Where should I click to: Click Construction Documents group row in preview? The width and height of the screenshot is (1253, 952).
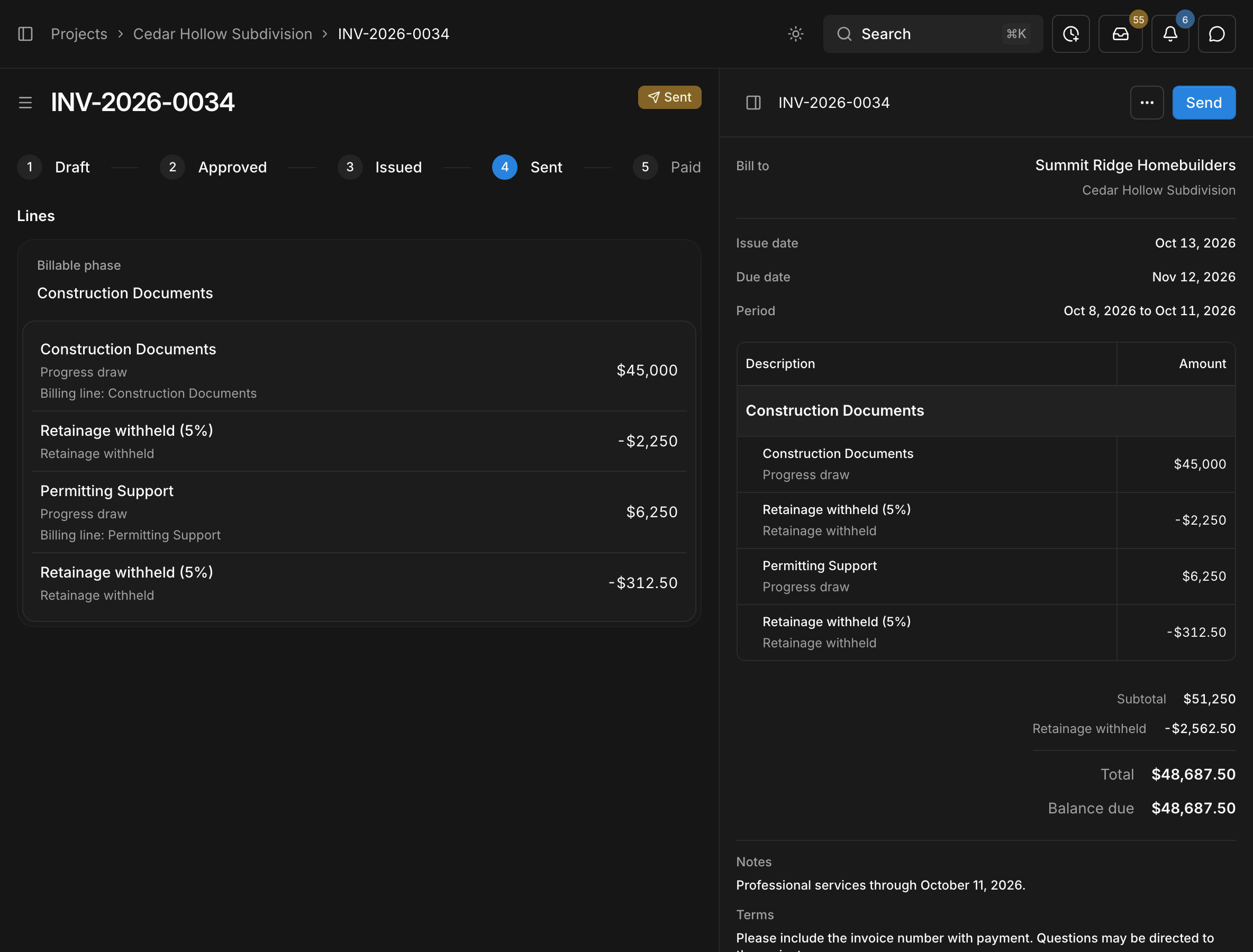[985, 411]
